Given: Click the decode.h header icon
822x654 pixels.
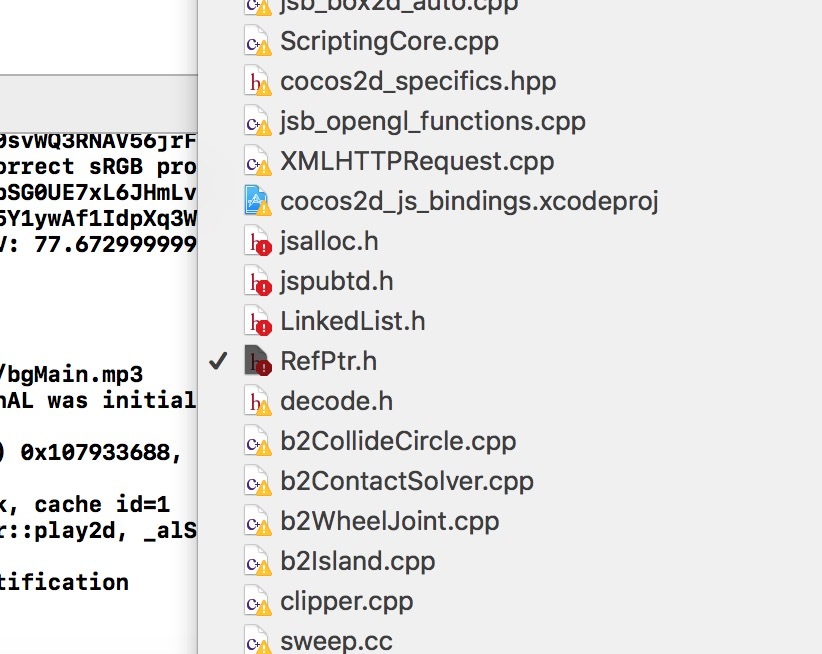Looking at the screenshot, I should point(258,402).
